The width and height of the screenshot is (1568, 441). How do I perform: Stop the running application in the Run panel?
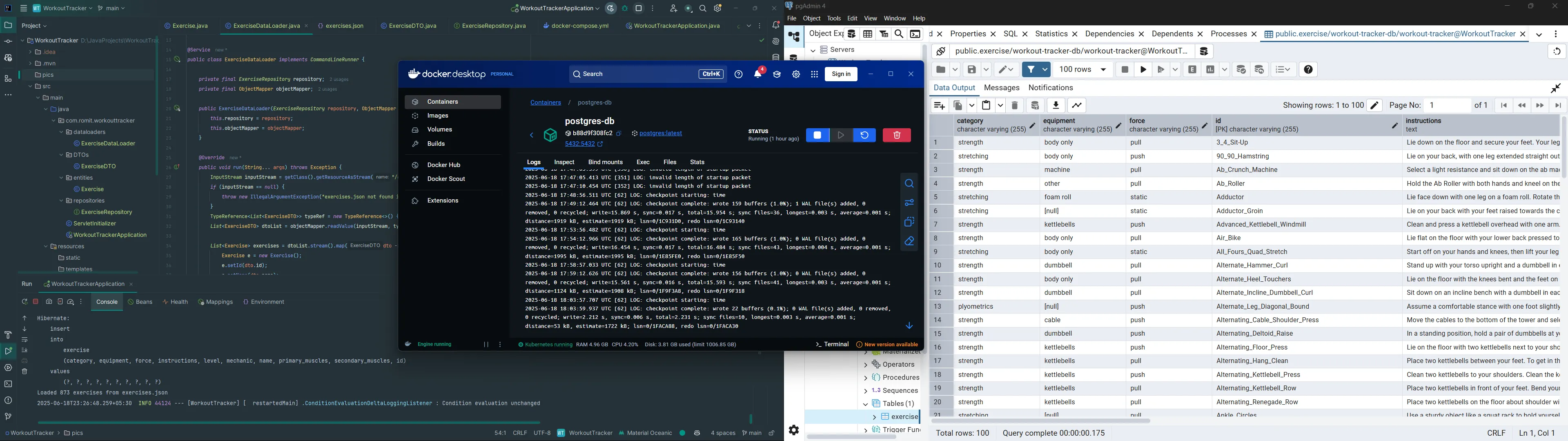pos(35,302)
